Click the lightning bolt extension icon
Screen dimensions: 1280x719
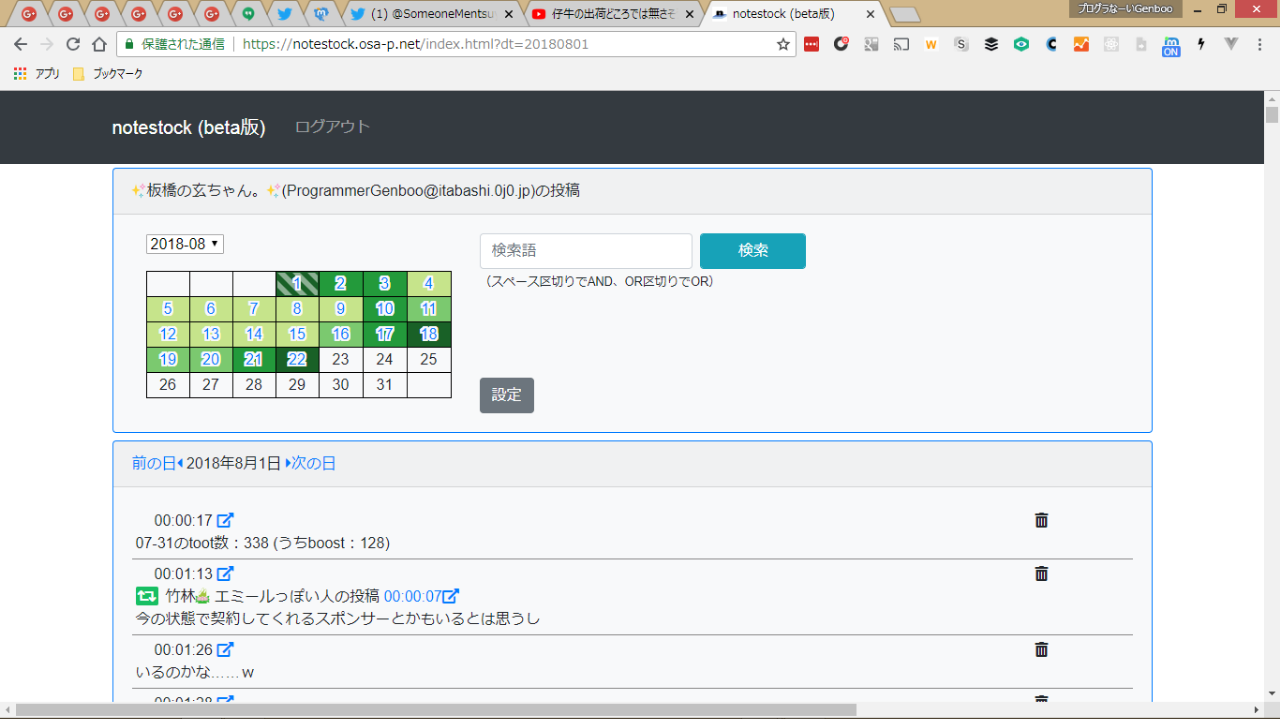(x=1201, y=44)
